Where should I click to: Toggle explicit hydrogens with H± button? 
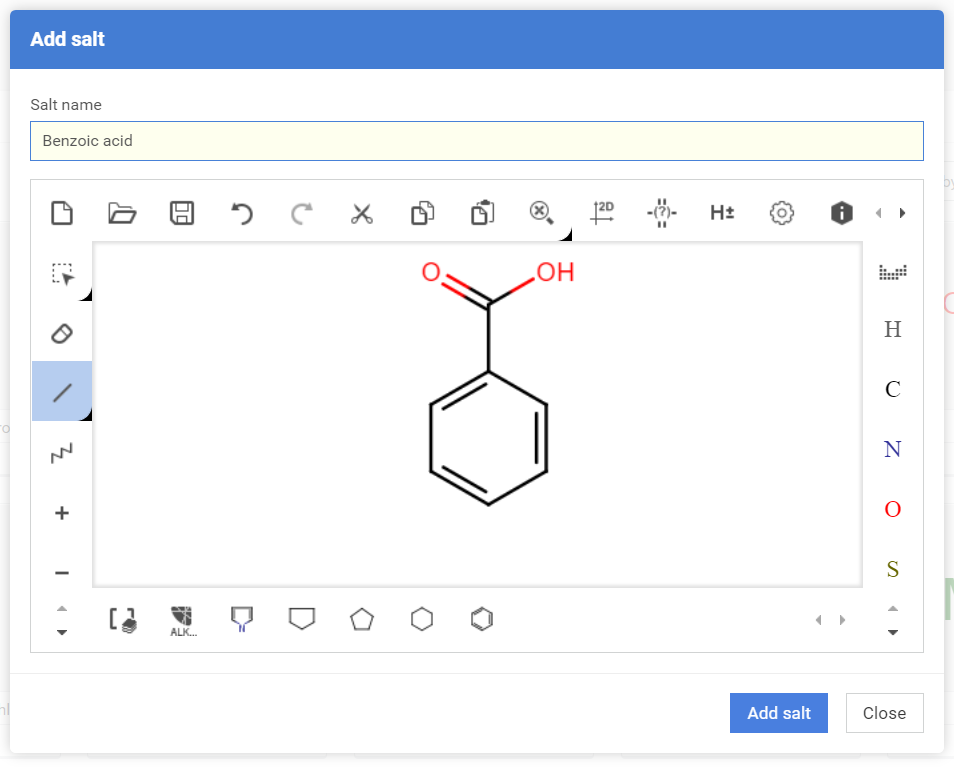[722, 213]
